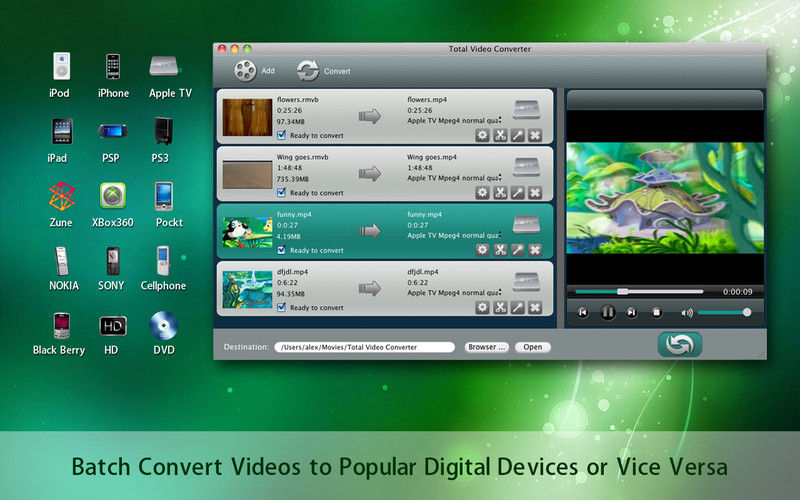
Task: Click the effect wand icon for dfjdl.mp4
Action: click(x=517, y=307)
